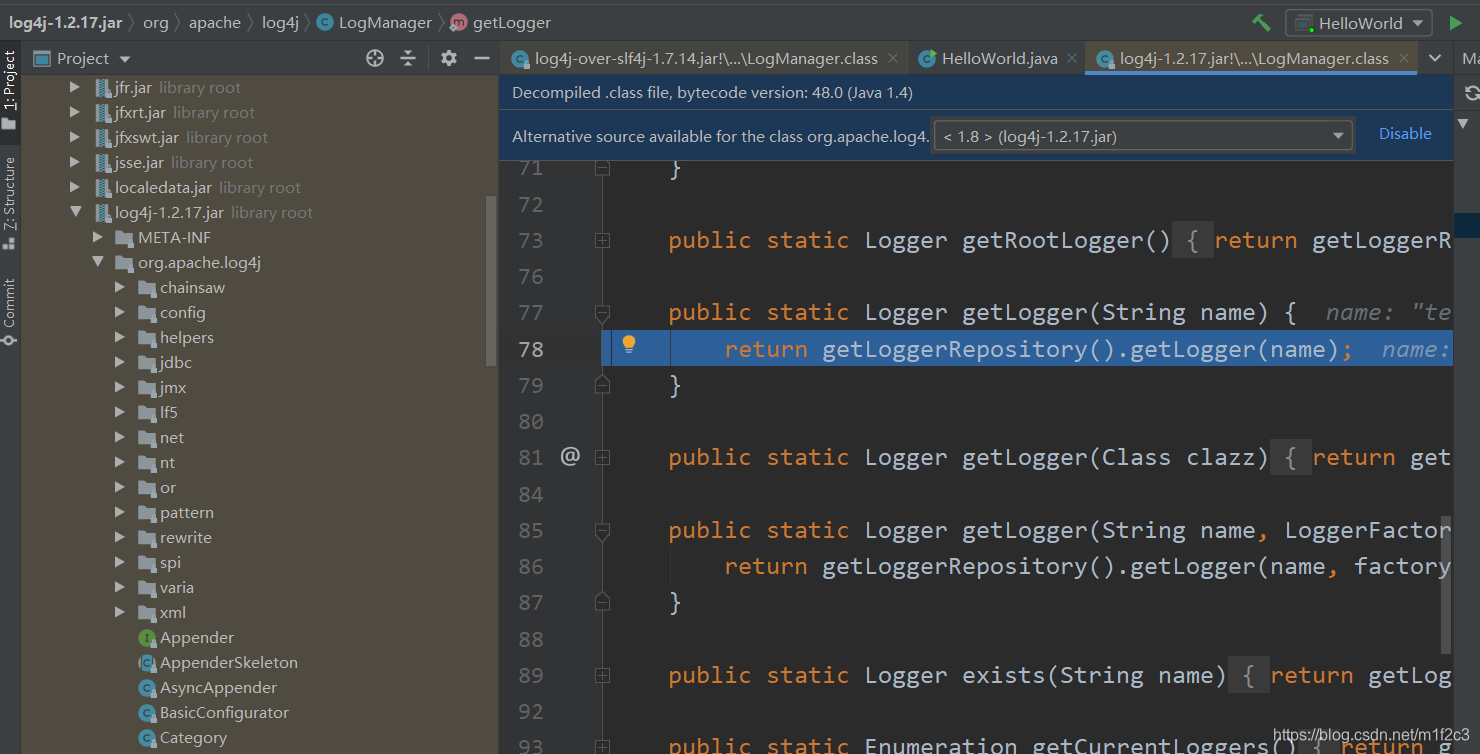Switch to HelloWorld.java tab

click(x=999, y=59)
